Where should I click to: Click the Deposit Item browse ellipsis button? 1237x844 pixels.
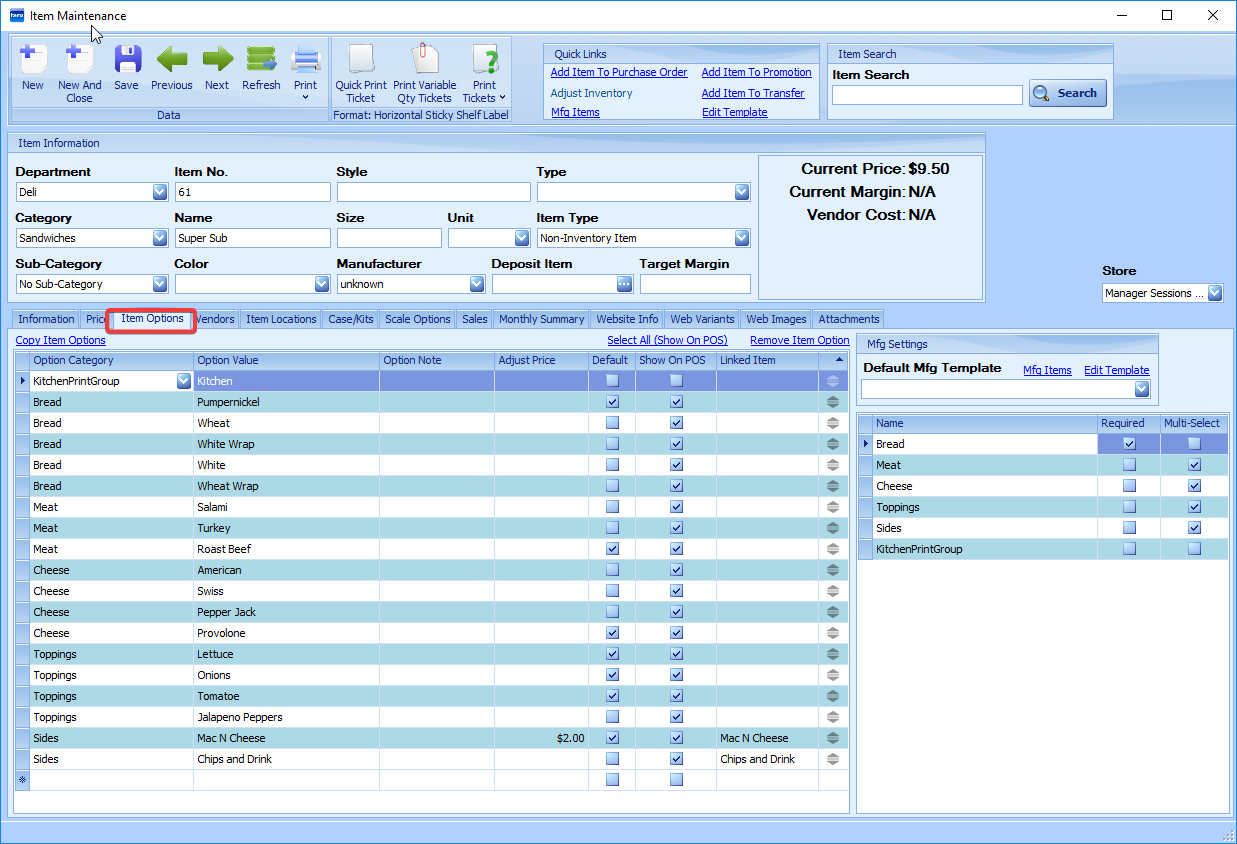pyautogui.click(x=624, y=284)
